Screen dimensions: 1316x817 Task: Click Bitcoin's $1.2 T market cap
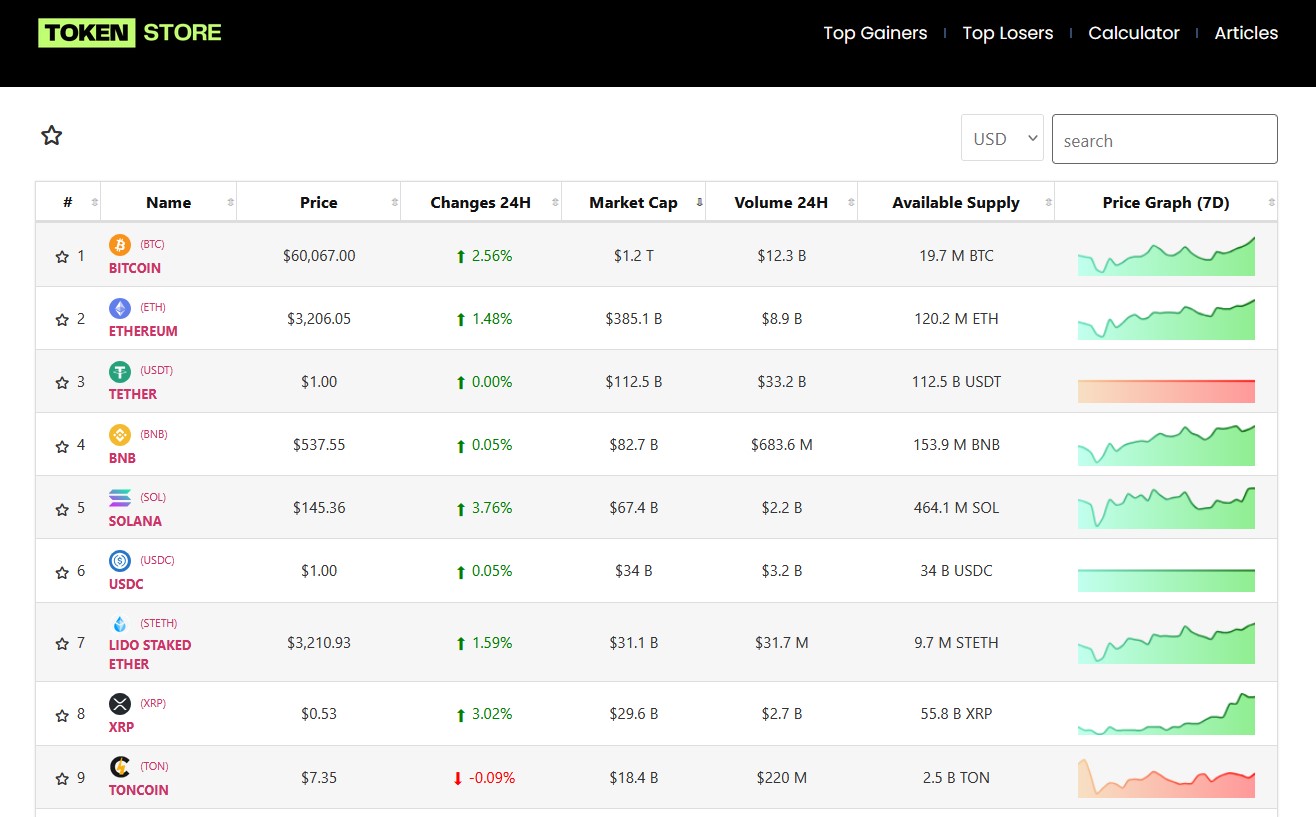point(634,256)
